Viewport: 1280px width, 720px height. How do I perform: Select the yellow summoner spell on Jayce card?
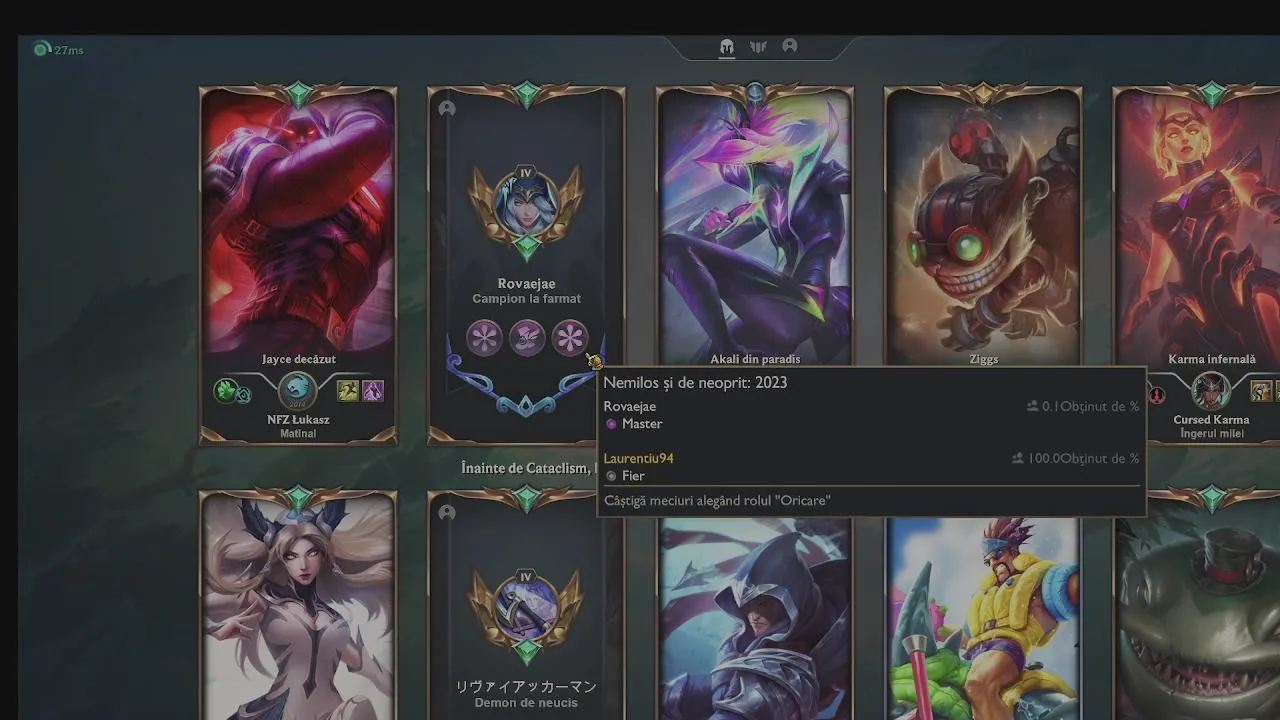click(x=348, y=391)
